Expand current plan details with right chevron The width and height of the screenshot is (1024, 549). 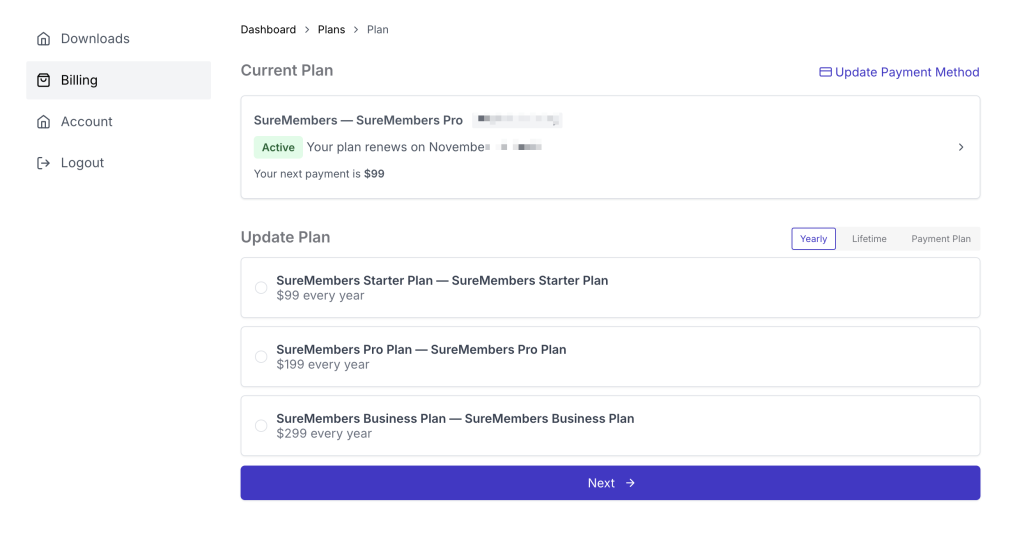click(961, 148)
